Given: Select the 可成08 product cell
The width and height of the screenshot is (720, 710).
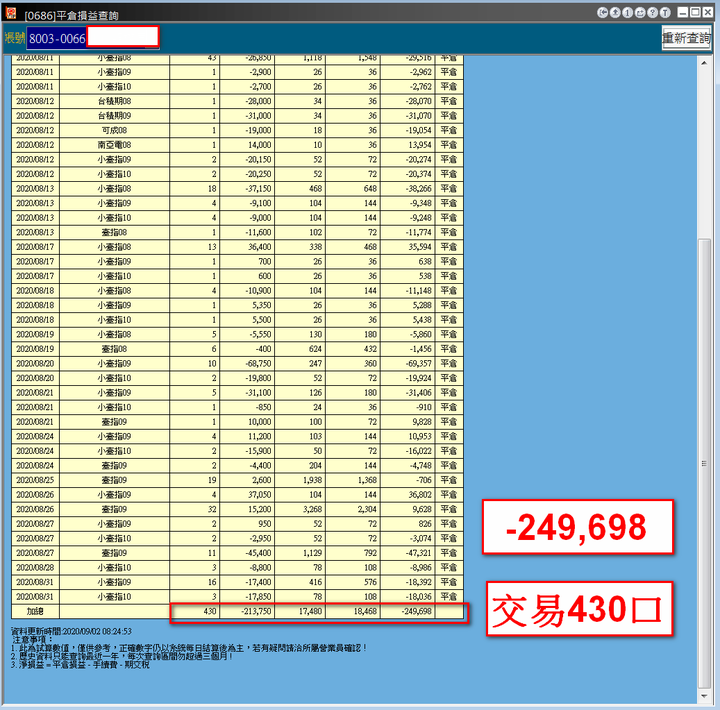Looking at the screenshot, I should click(x=114, y=130).
